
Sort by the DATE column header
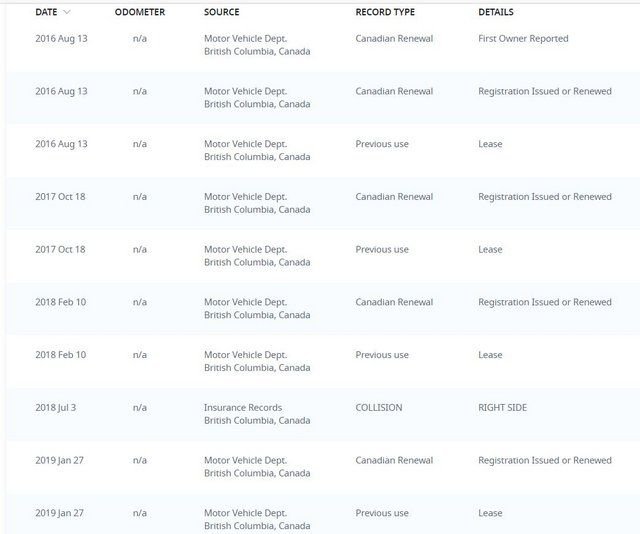coord(46,12)
